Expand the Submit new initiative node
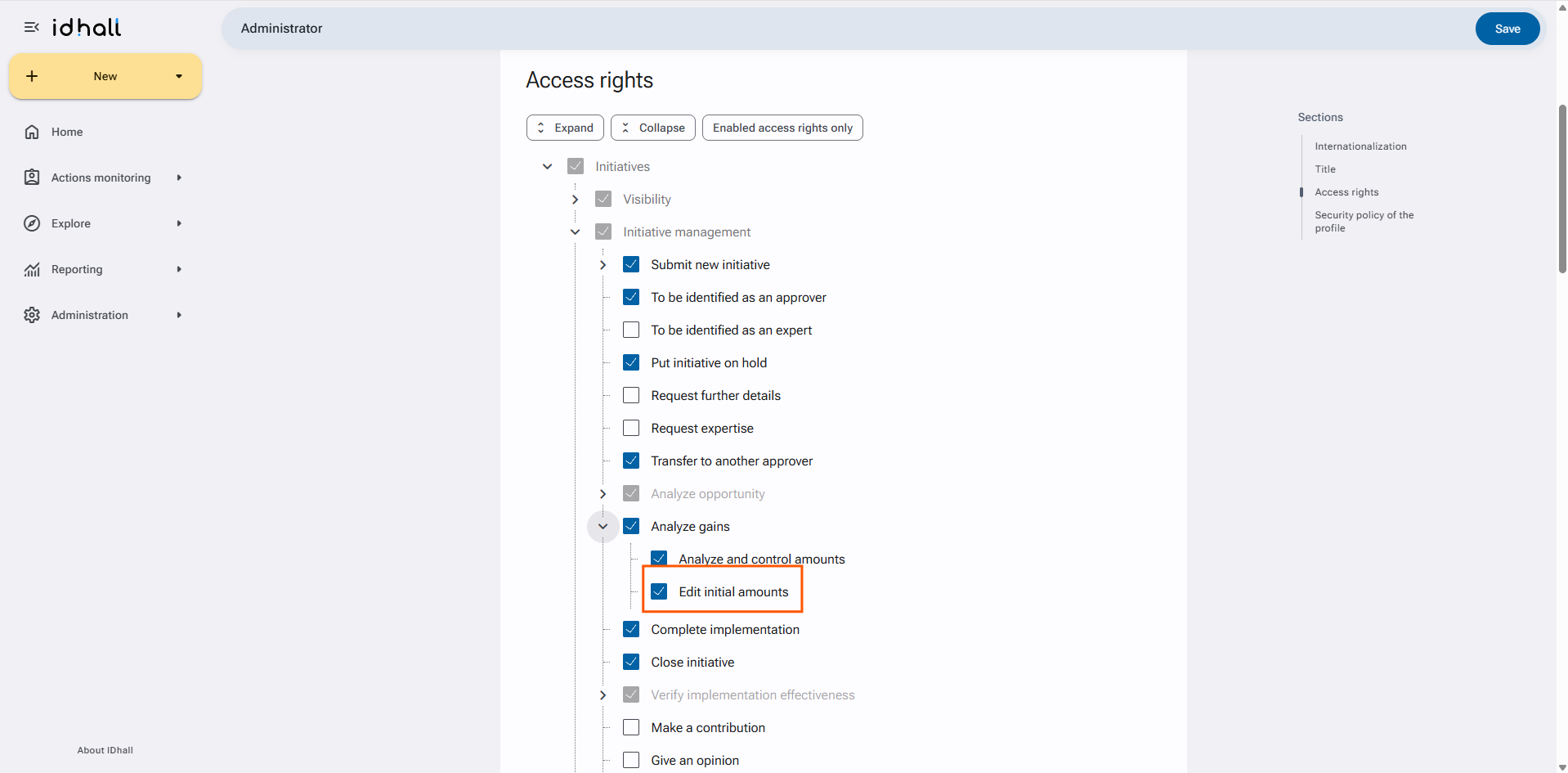Viewport: 1568px width, 773px height. coord(603,265)
